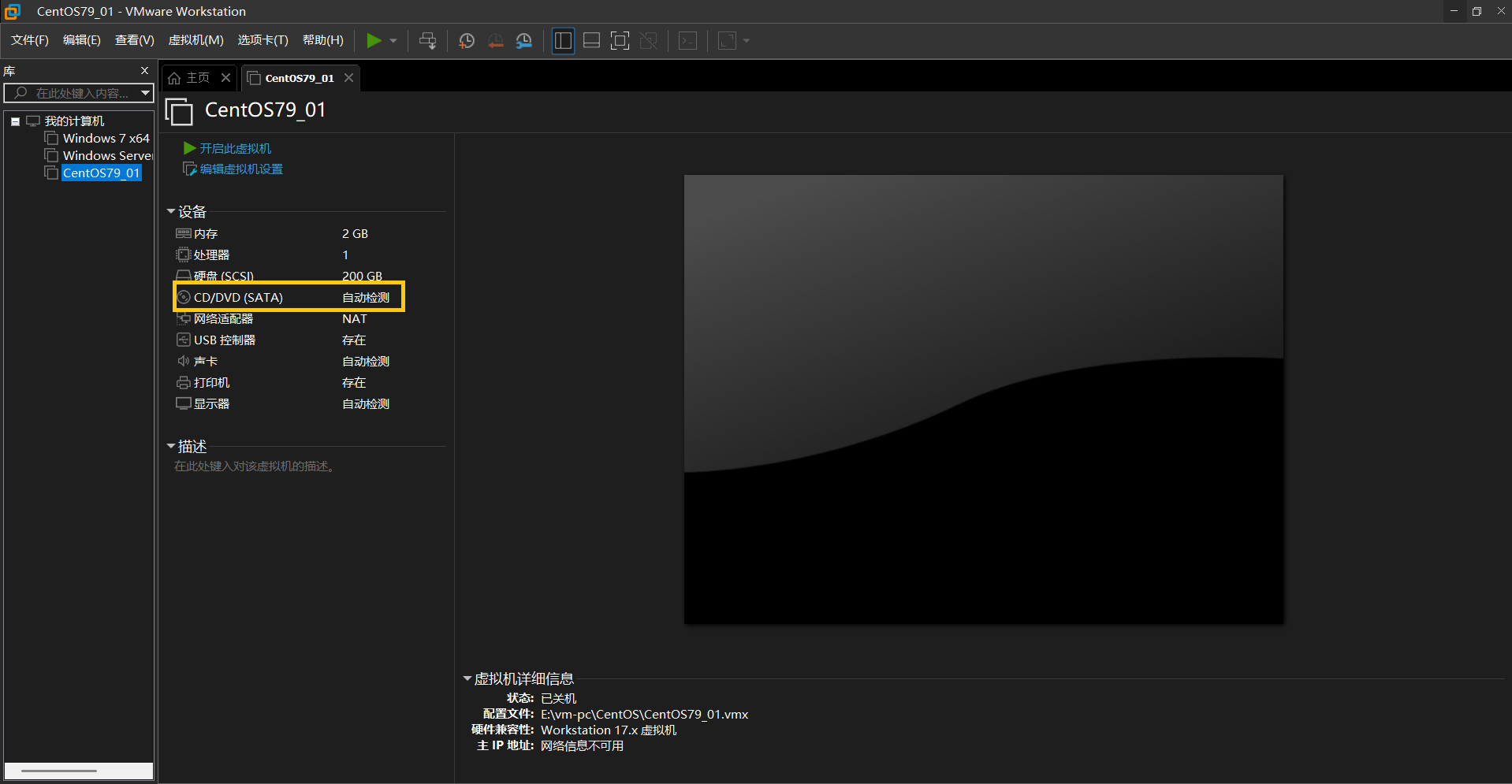Image resolution: width=1512 pixels, height=784 pixels.
Task: Click the green power on toolbar button
Action: [x=374, y=41]
